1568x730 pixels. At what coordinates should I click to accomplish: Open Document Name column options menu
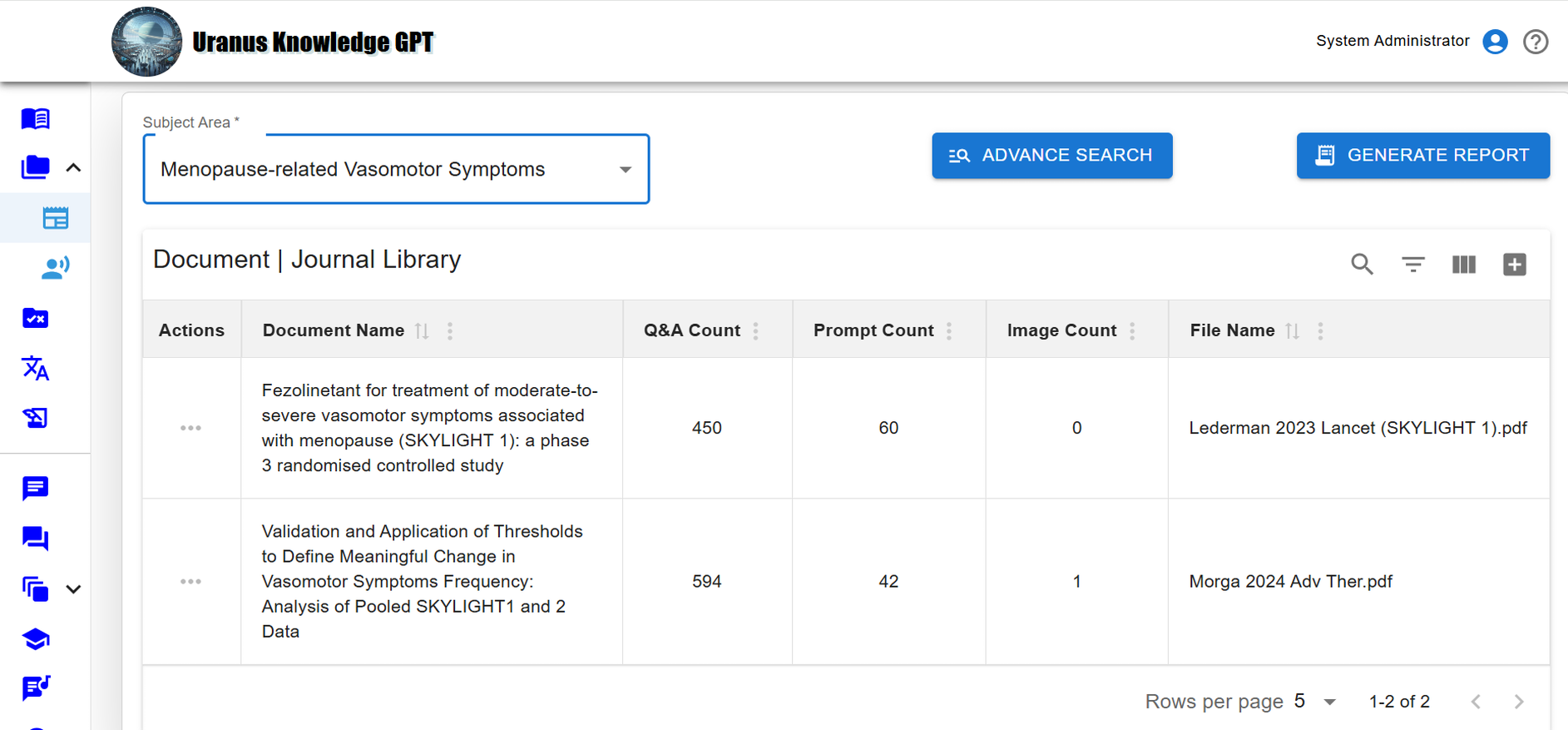[x=450, y=330]
